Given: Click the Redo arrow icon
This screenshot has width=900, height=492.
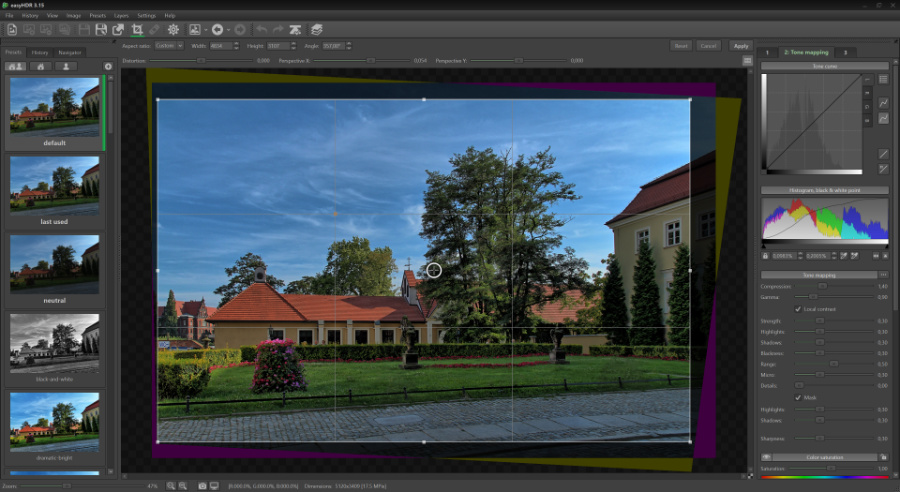Looking at the screenshot, I should pos(278,30).
